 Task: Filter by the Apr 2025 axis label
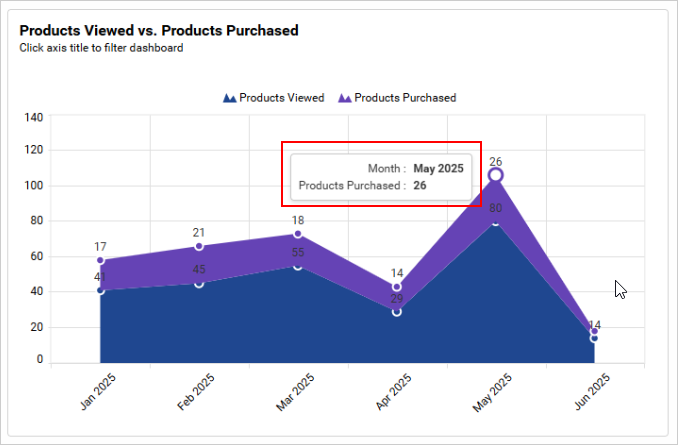[x=396, y=390]
